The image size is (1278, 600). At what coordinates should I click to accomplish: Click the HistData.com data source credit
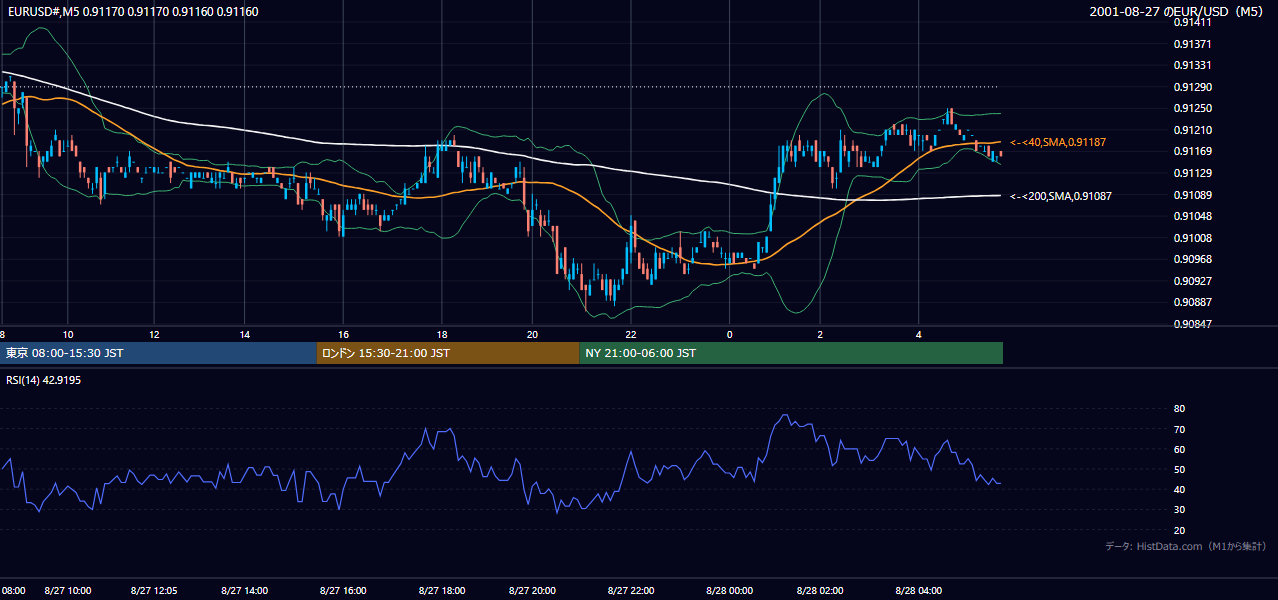click(x=1186, y=546)
